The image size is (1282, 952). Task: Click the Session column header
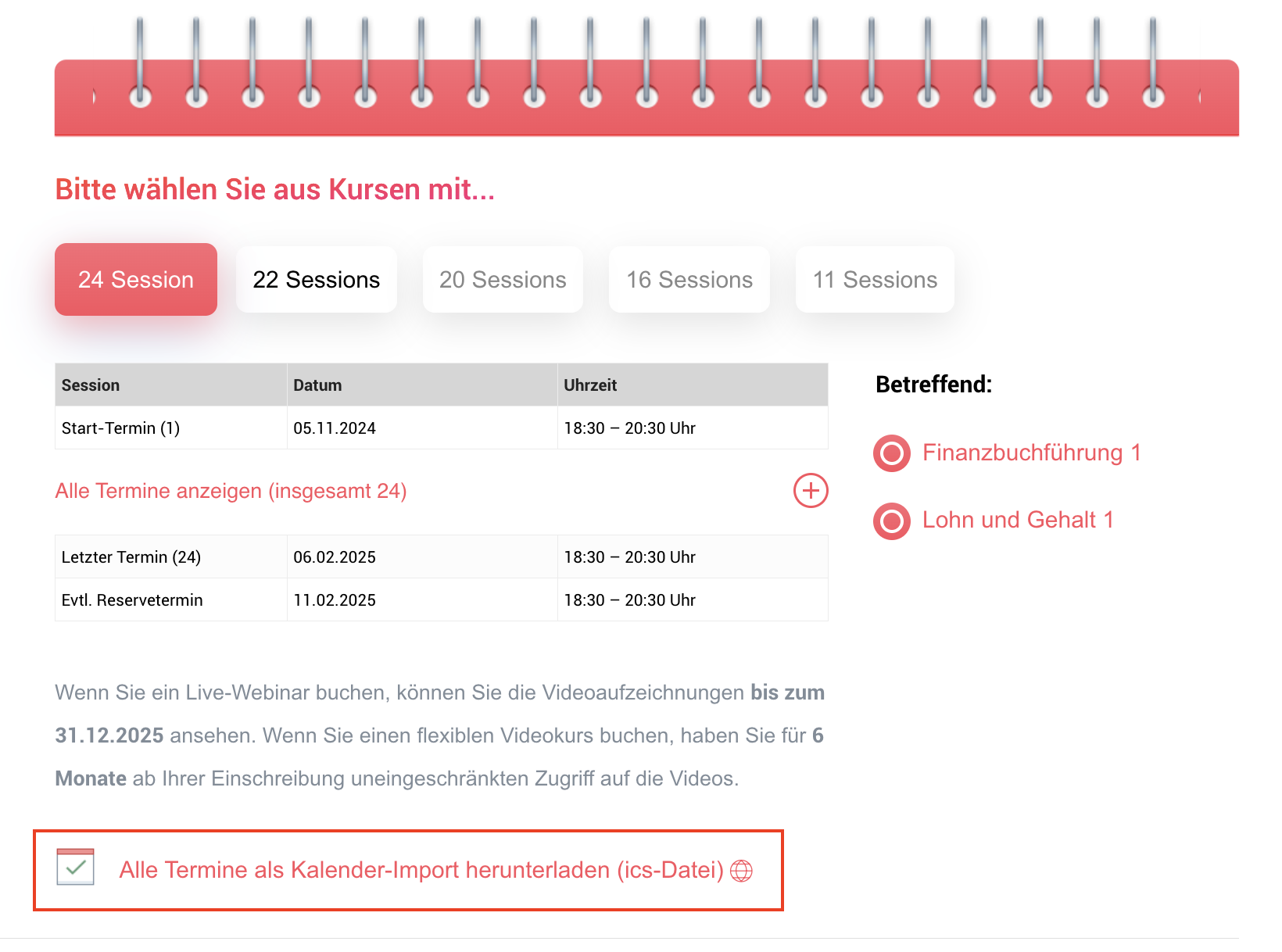[x=171, y=385]
